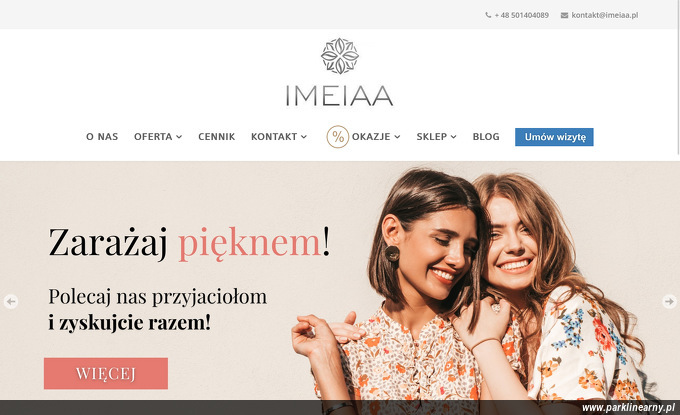Click the IMEIAA wordmark text logo
This screenshot has width=680, height=415.
click(340, 96)
